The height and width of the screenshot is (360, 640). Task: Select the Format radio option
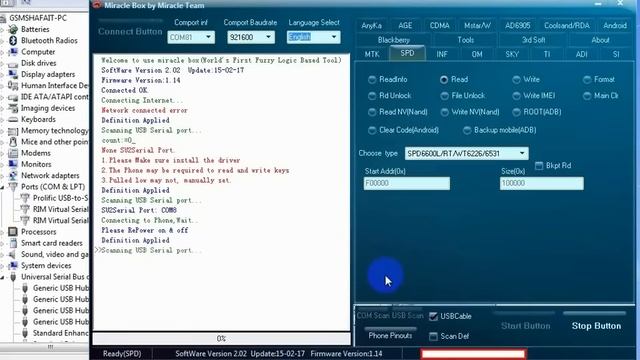(x=587, y=80)
